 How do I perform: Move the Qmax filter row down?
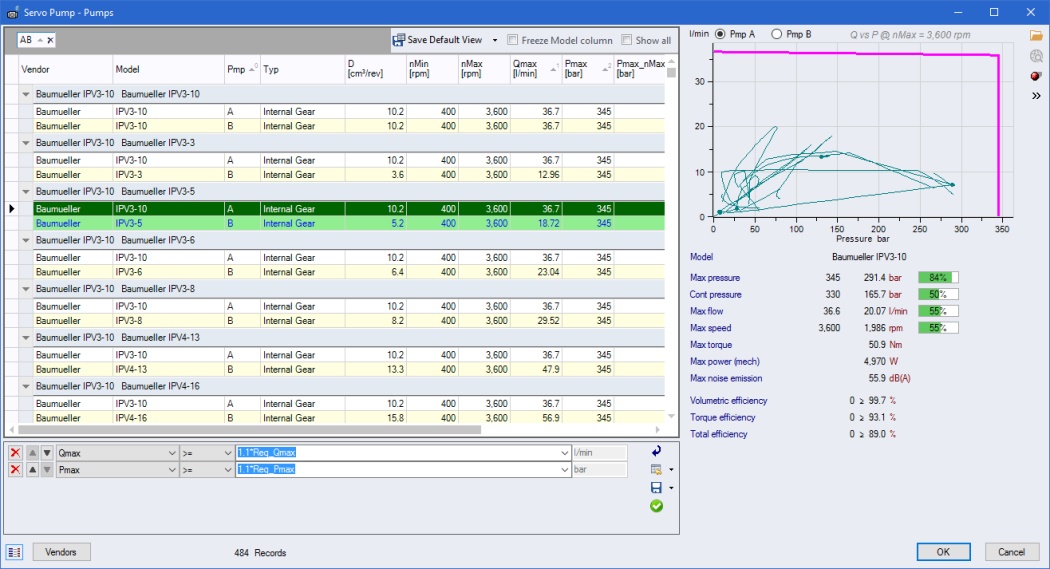point(46,453)
